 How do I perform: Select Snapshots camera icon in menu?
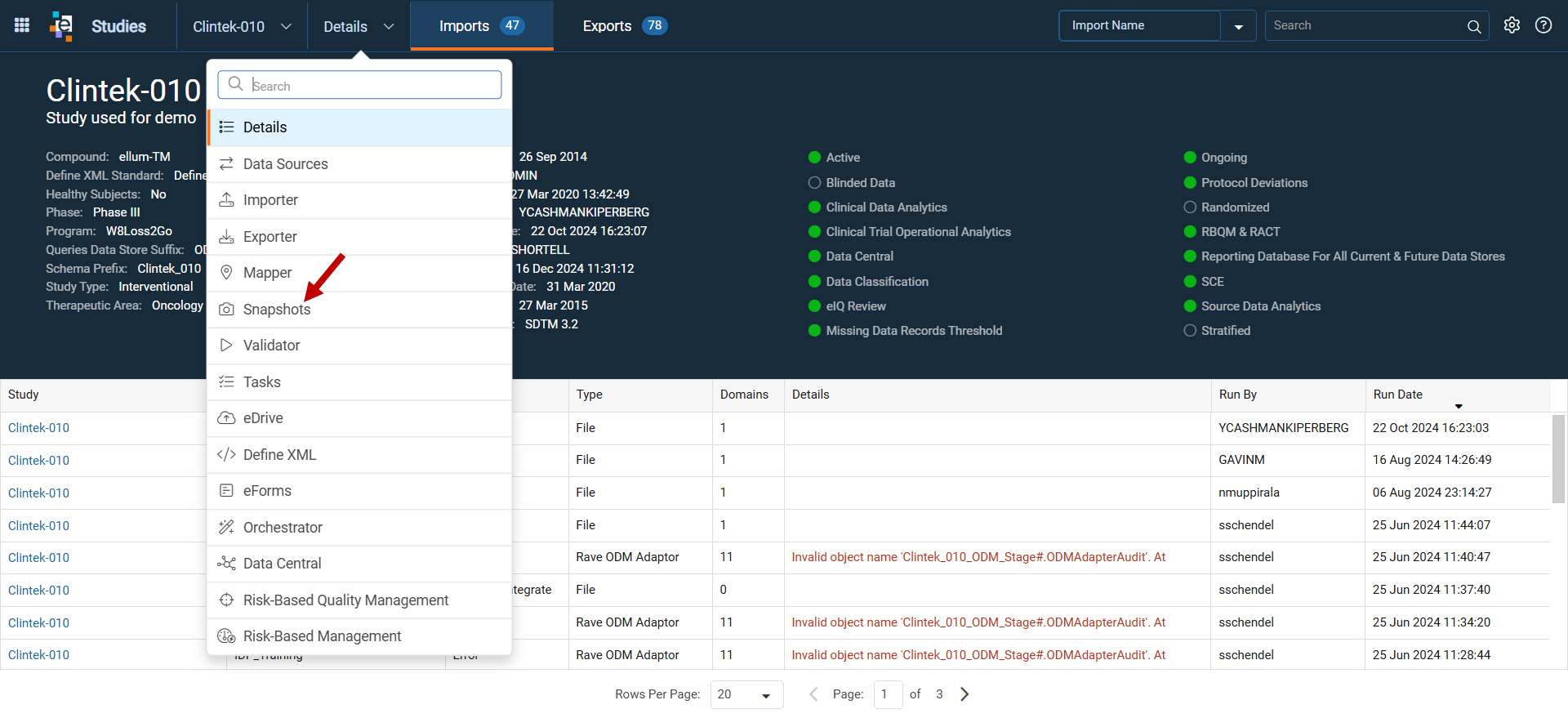click(x=226, y=310)
